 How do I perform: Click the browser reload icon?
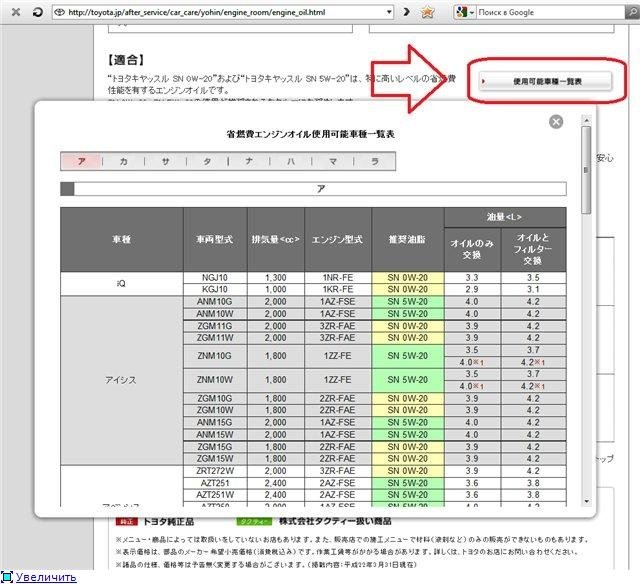[38, 12]
